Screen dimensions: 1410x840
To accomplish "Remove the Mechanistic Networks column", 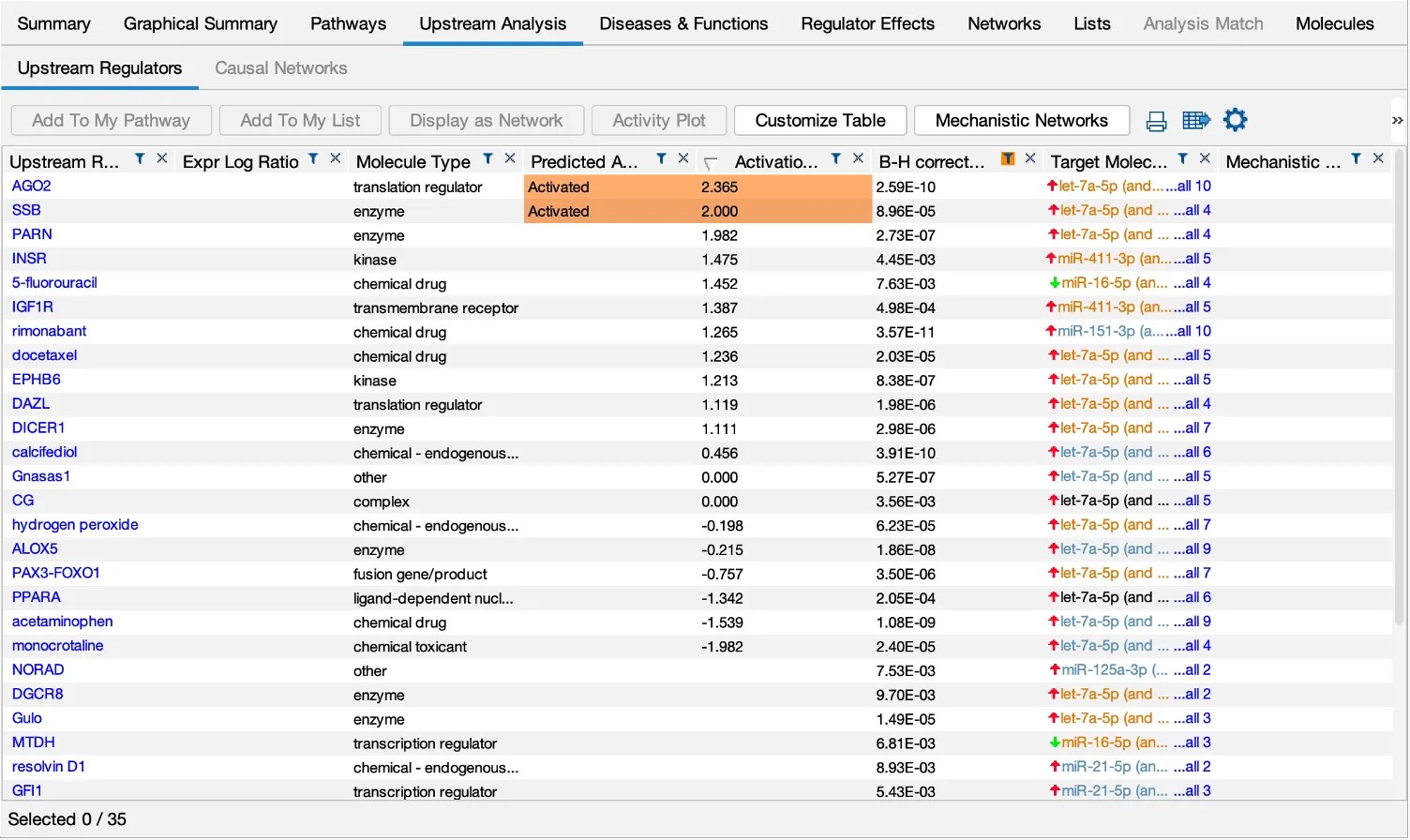I will (x=1378, y=158).
